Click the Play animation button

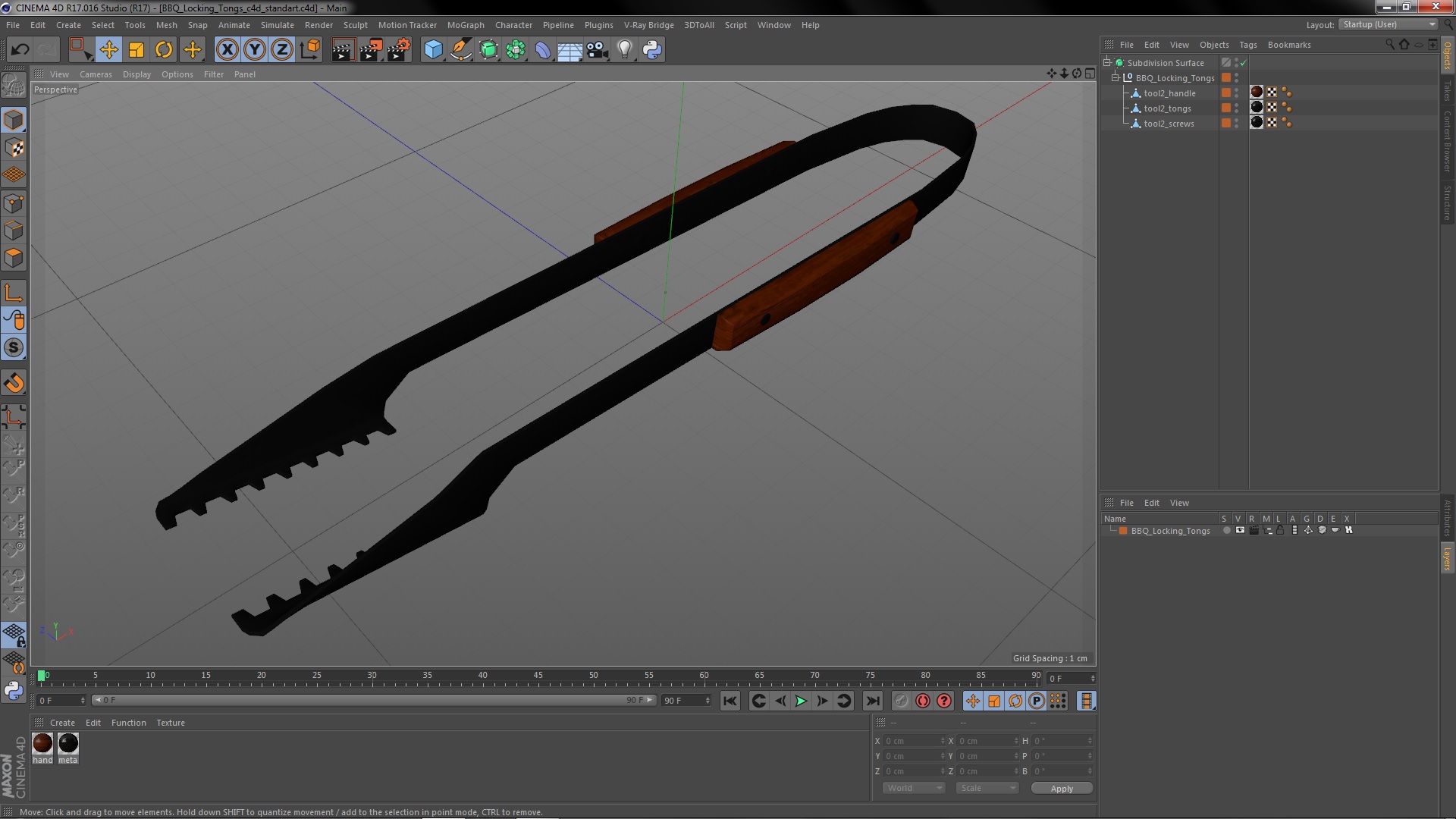pos(800,700)
